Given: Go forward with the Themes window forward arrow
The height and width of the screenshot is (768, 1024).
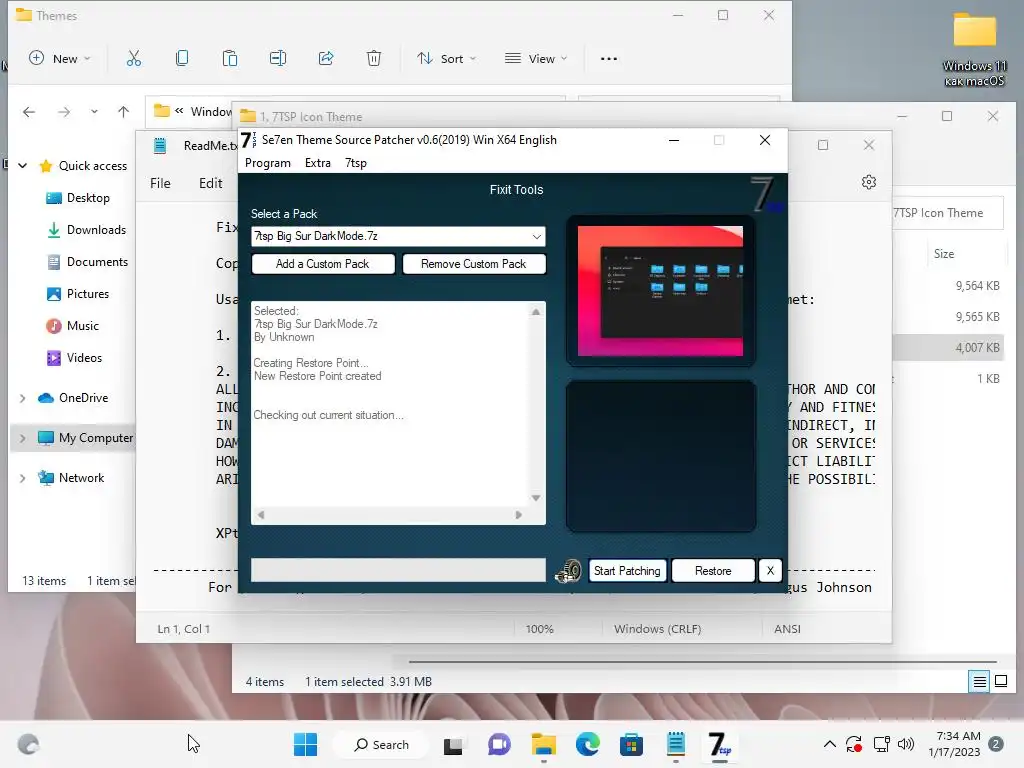Looking at the screenshot, I should point(64,112).
